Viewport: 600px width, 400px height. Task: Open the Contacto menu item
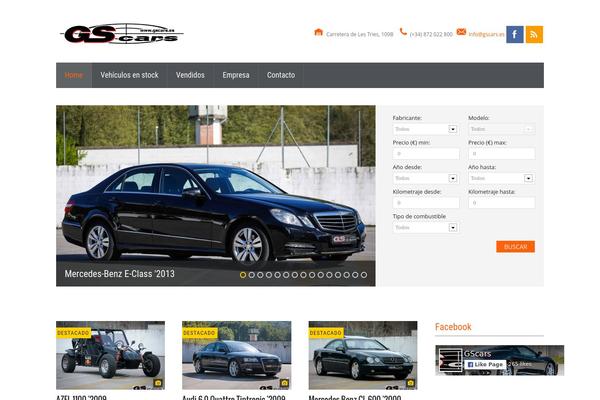[281, 75]
